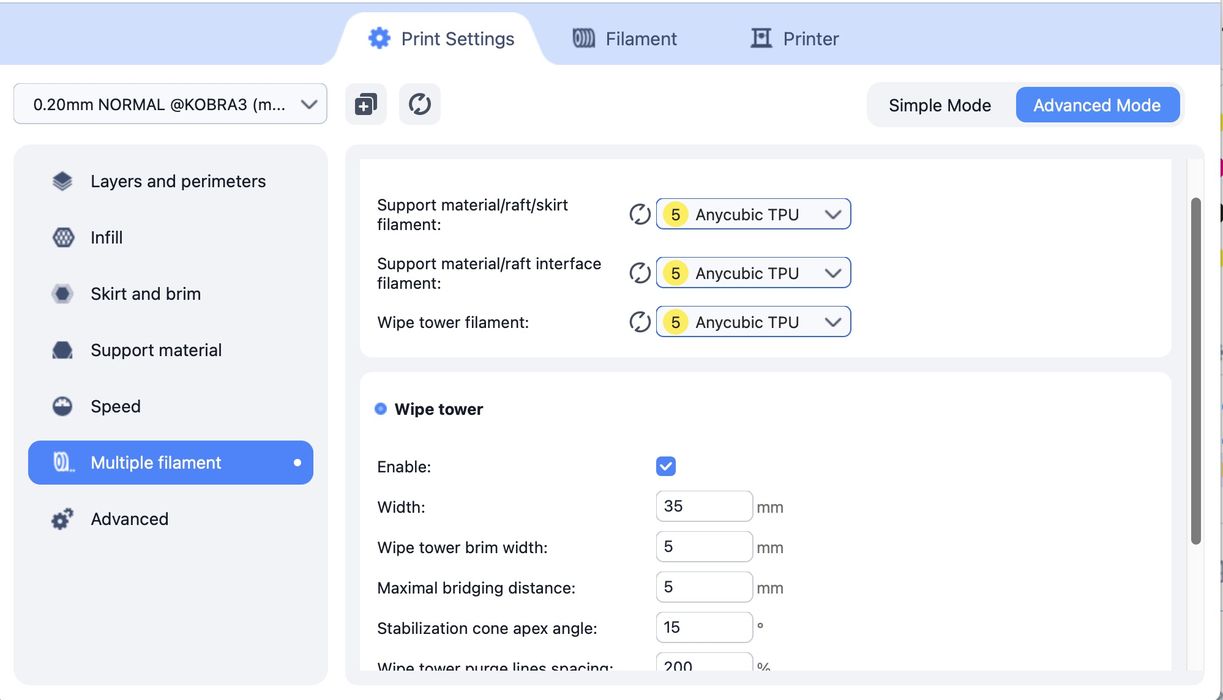Image resolution: width=1223 pixels, height=700 pixels.
Task: Click the Support material icon
Action: point(62,350)
